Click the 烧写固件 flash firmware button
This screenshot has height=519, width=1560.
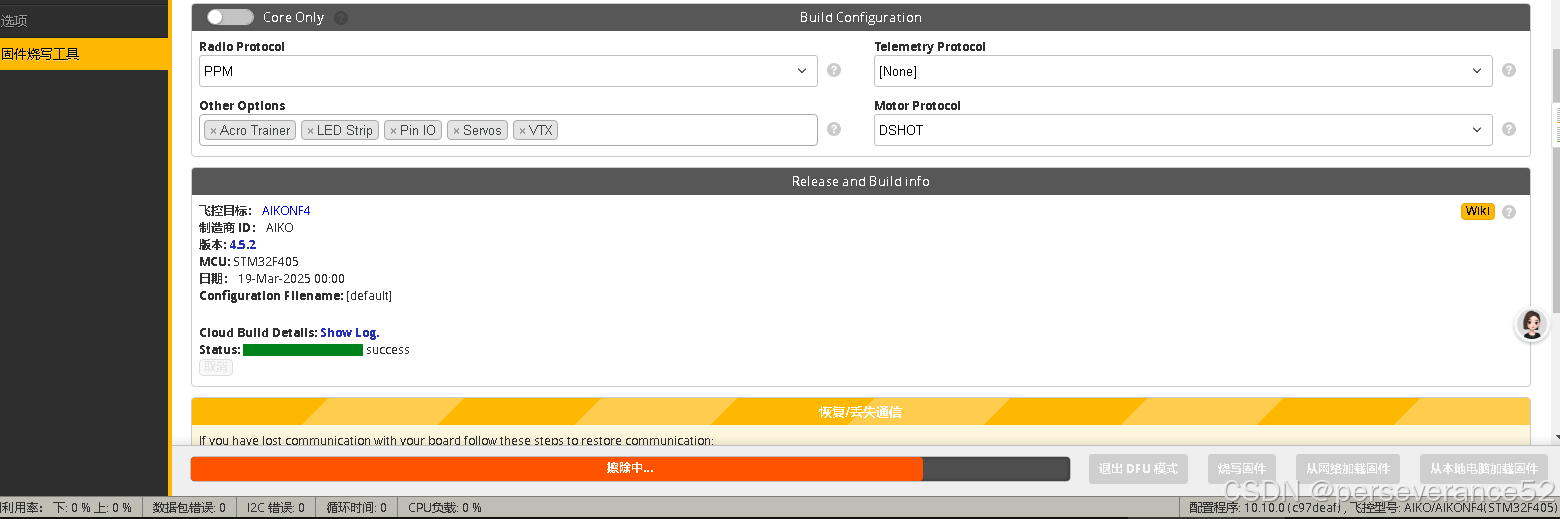point(1242,469)
